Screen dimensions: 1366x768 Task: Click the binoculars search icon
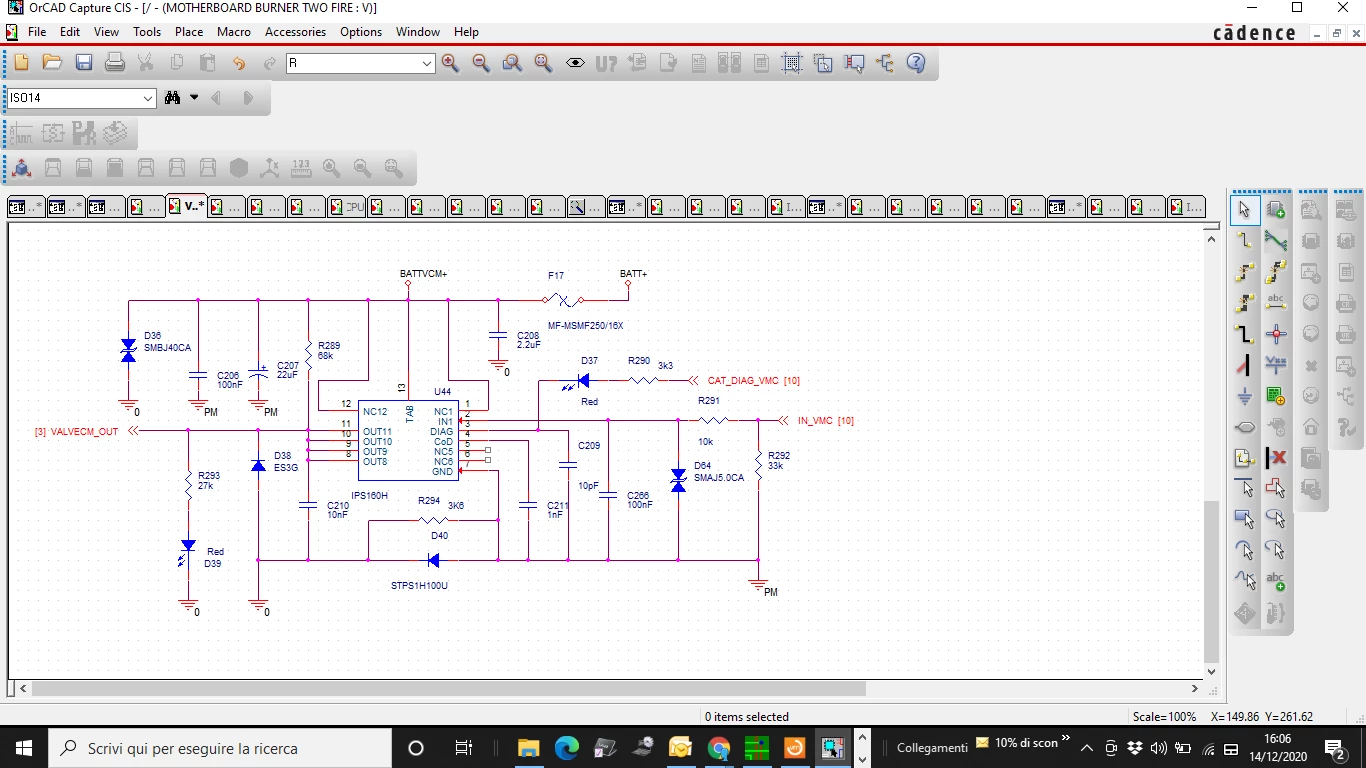(172, 98)
